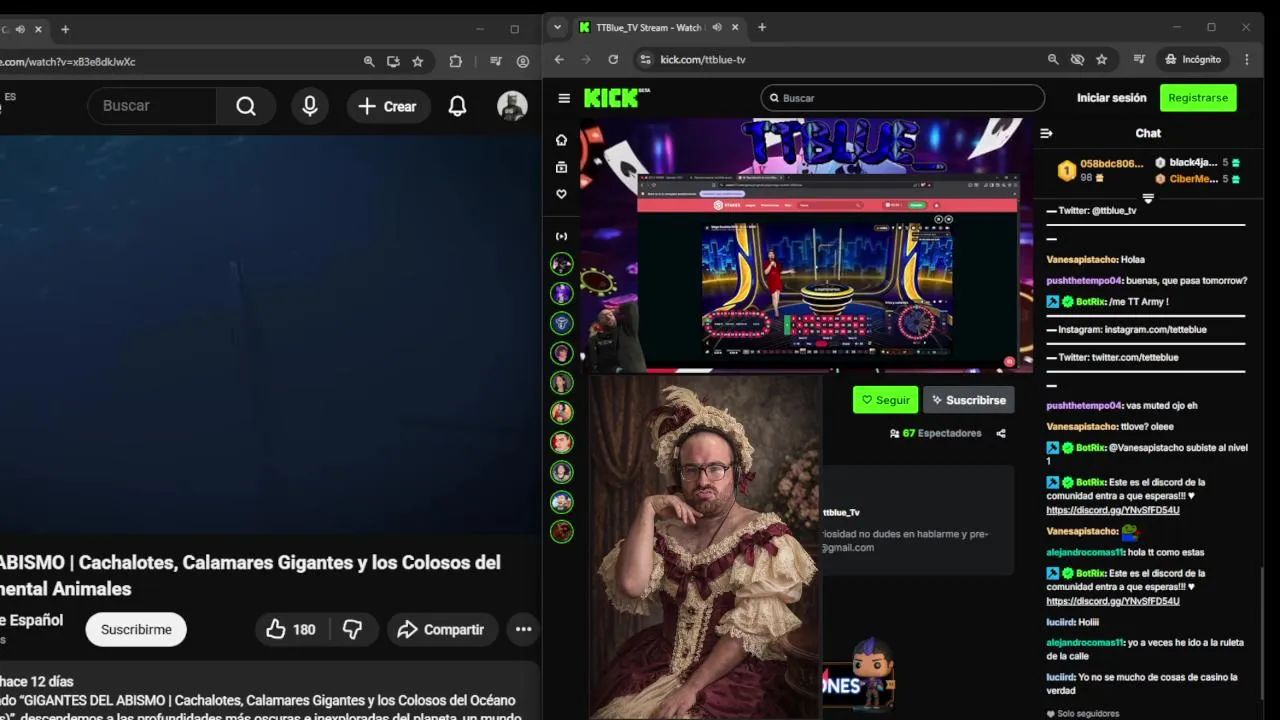1280x720 pixels.
Task: Open first discord.gg/YNvSfFD54U link in chat
Action: (x=1113, y=510)
